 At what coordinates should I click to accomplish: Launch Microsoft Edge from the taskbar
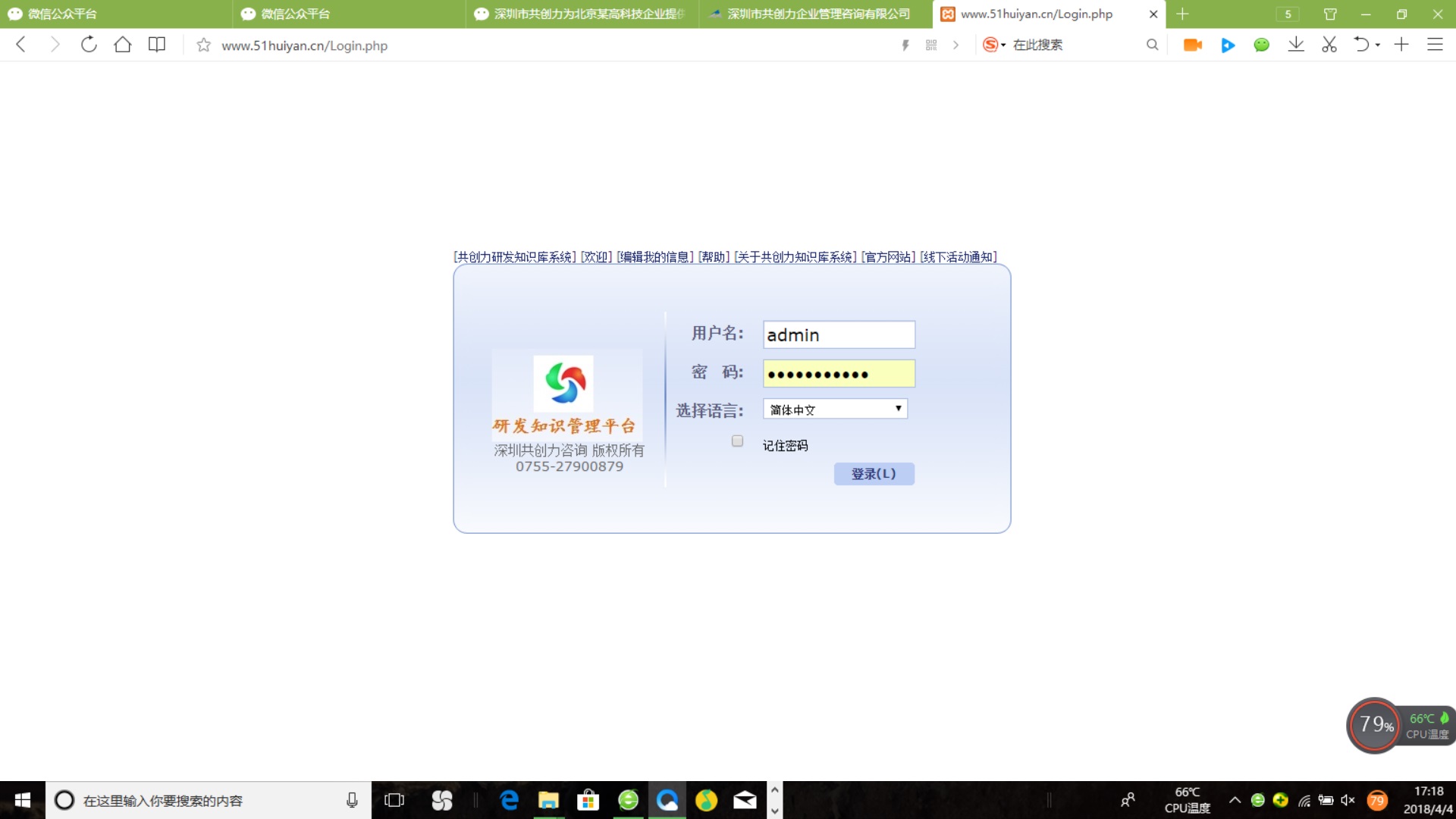click(x=509, y=800)
